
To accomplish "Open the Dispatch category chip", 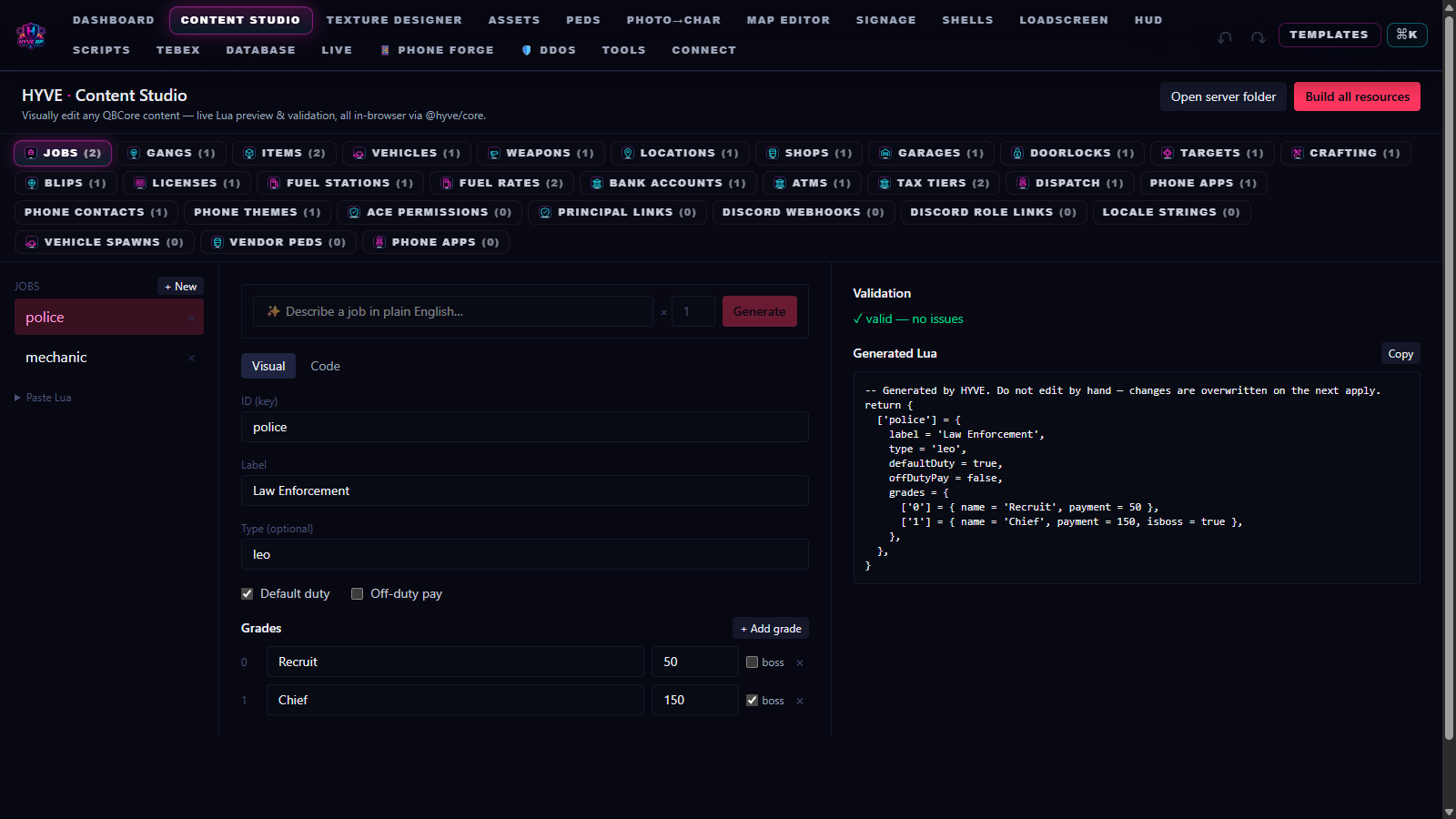I will tap(1070, 183).
